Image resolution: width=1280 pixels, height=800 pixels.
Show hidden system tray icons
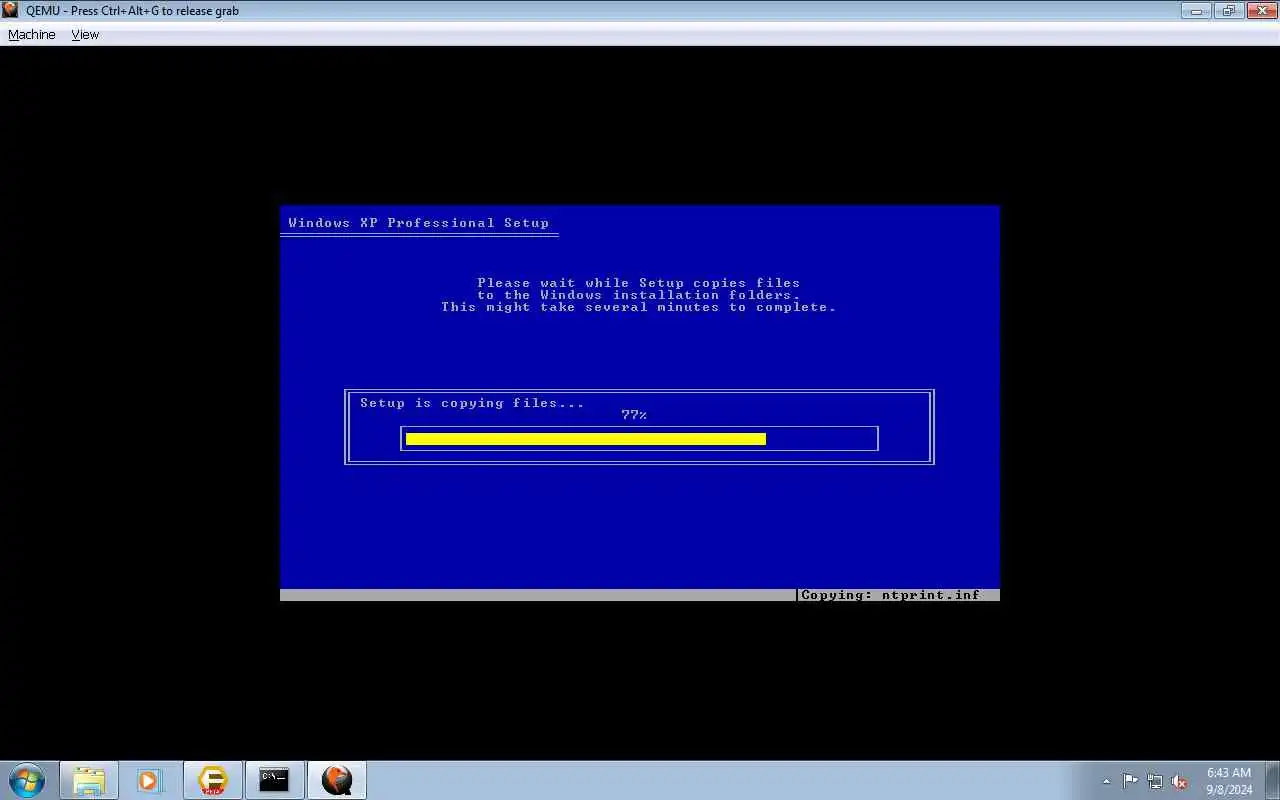[1106, 781]
